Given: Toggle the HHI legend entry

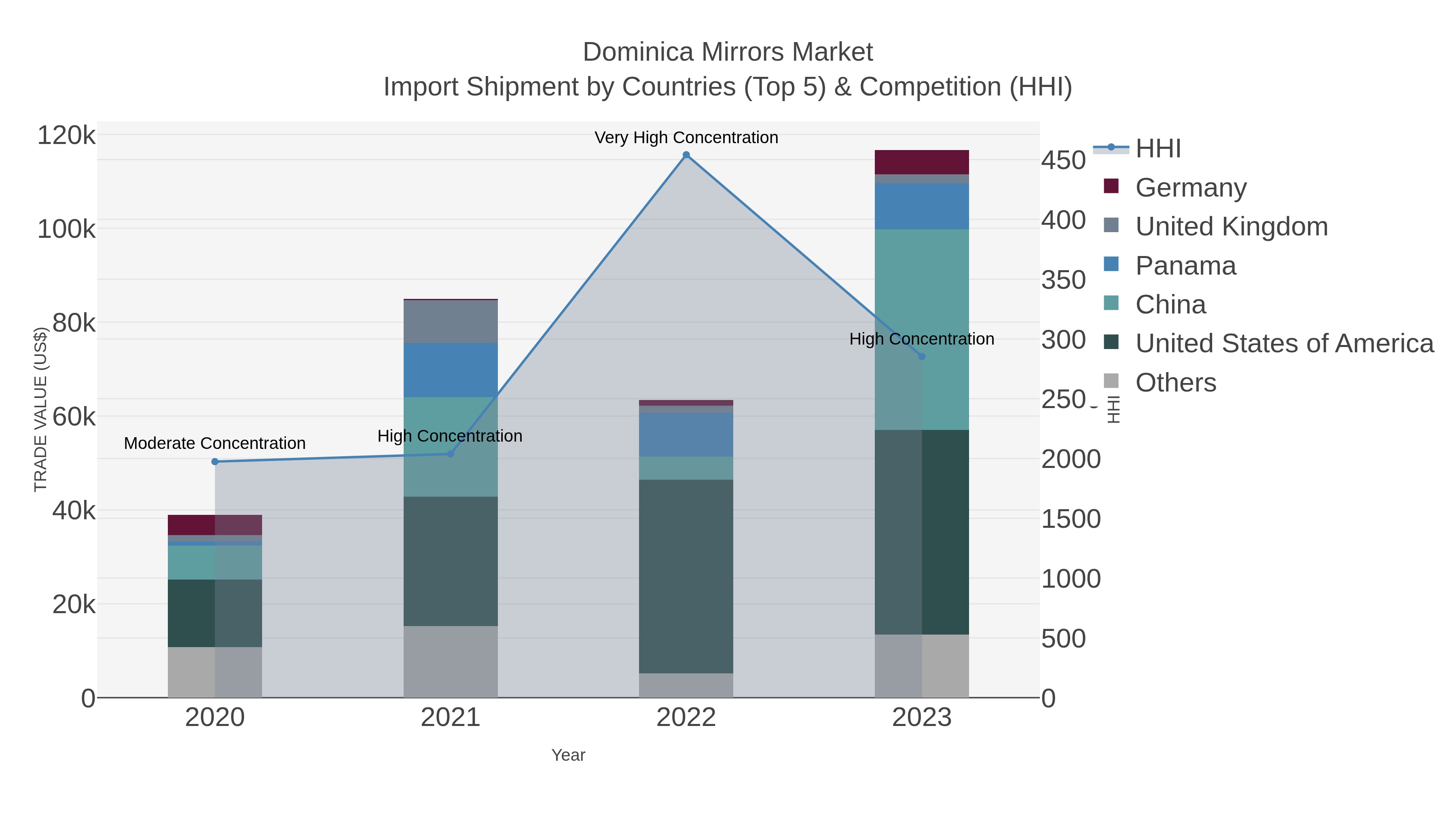Looking at the screenshot, I should coord(1137,149).
